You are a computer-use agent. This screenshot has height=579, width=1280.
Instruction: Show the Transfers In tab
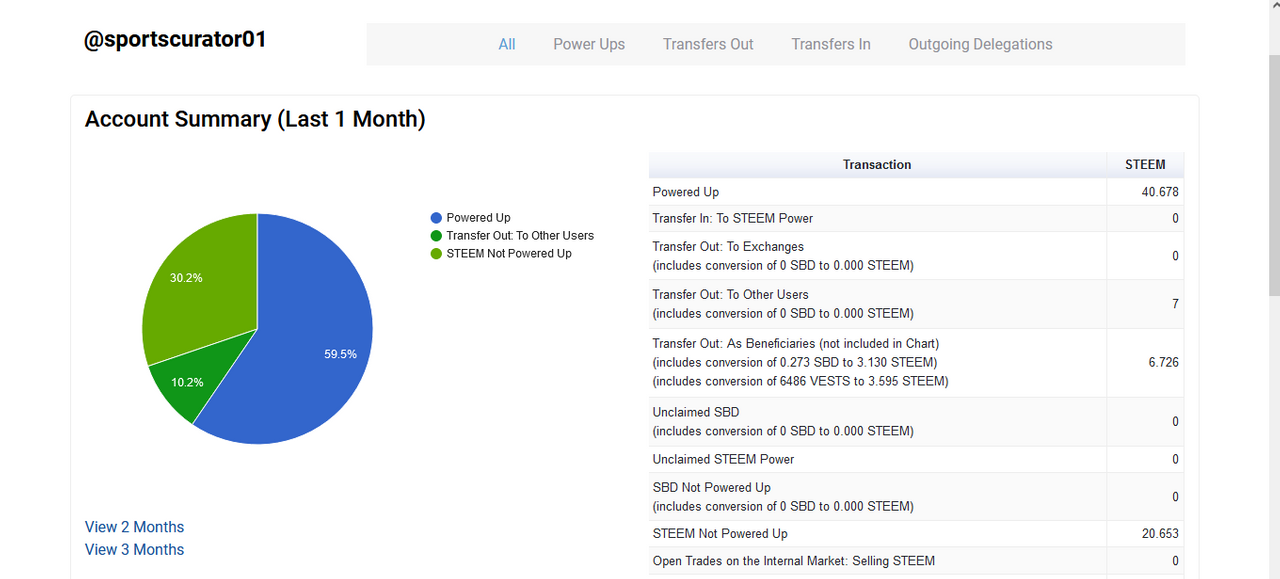pos(831,44)
